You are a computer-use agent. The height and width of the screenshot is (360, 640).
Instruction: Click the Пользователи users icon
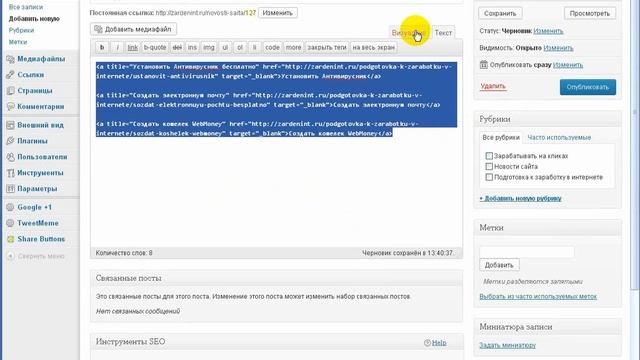(11, 157)
